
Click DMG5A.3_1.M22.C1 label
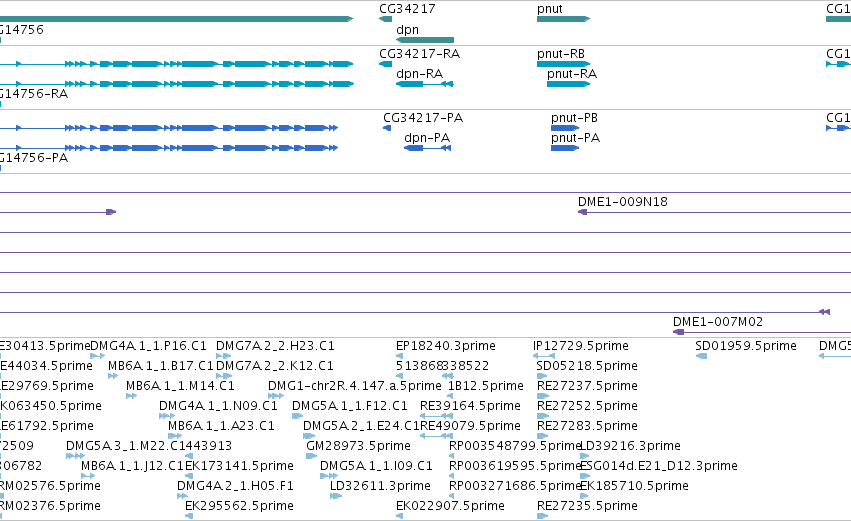(125, 446)
